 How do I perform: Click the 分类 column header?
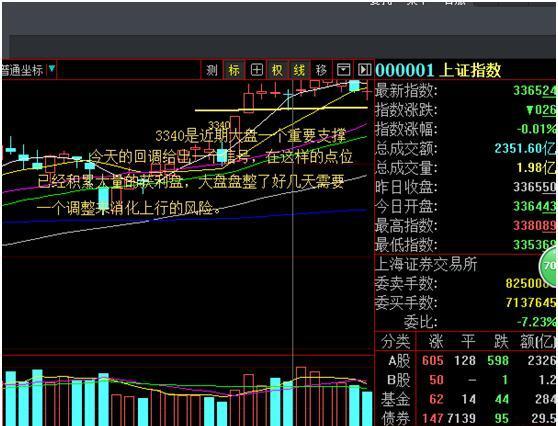(395, 342)
